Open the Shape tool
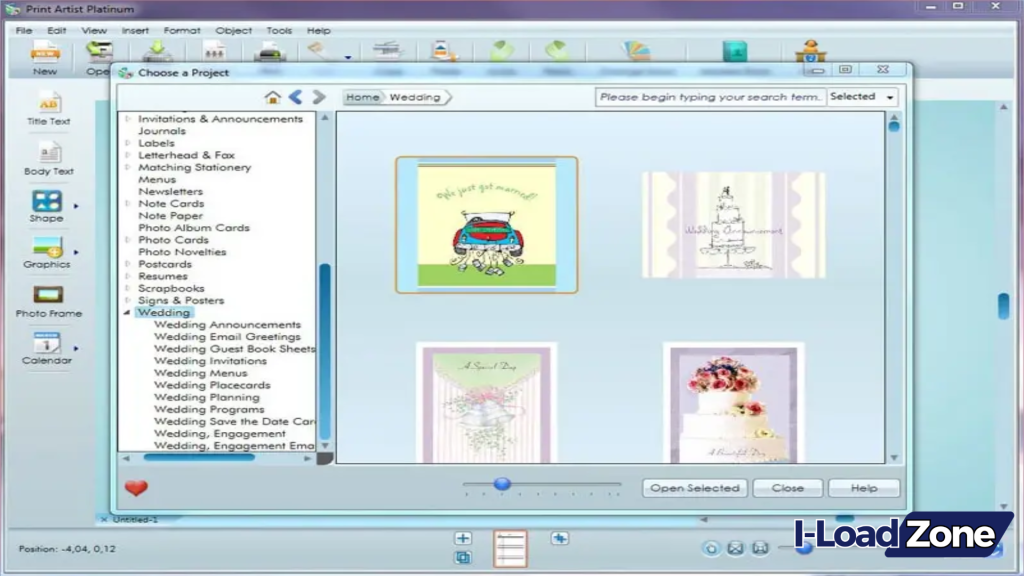This screenshot has height=576, width=1024. coord(47,207)
